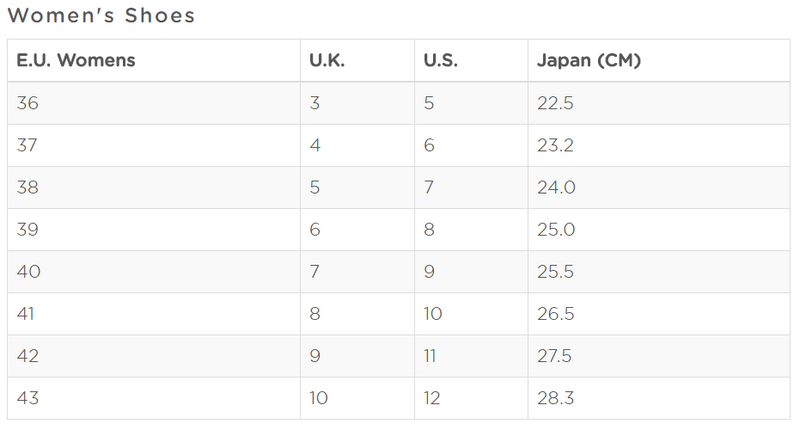Image resolution: width=800 pixels, height=430 pixels.
Task: Click E.U. size 42 cell
Action: [154, 356]
